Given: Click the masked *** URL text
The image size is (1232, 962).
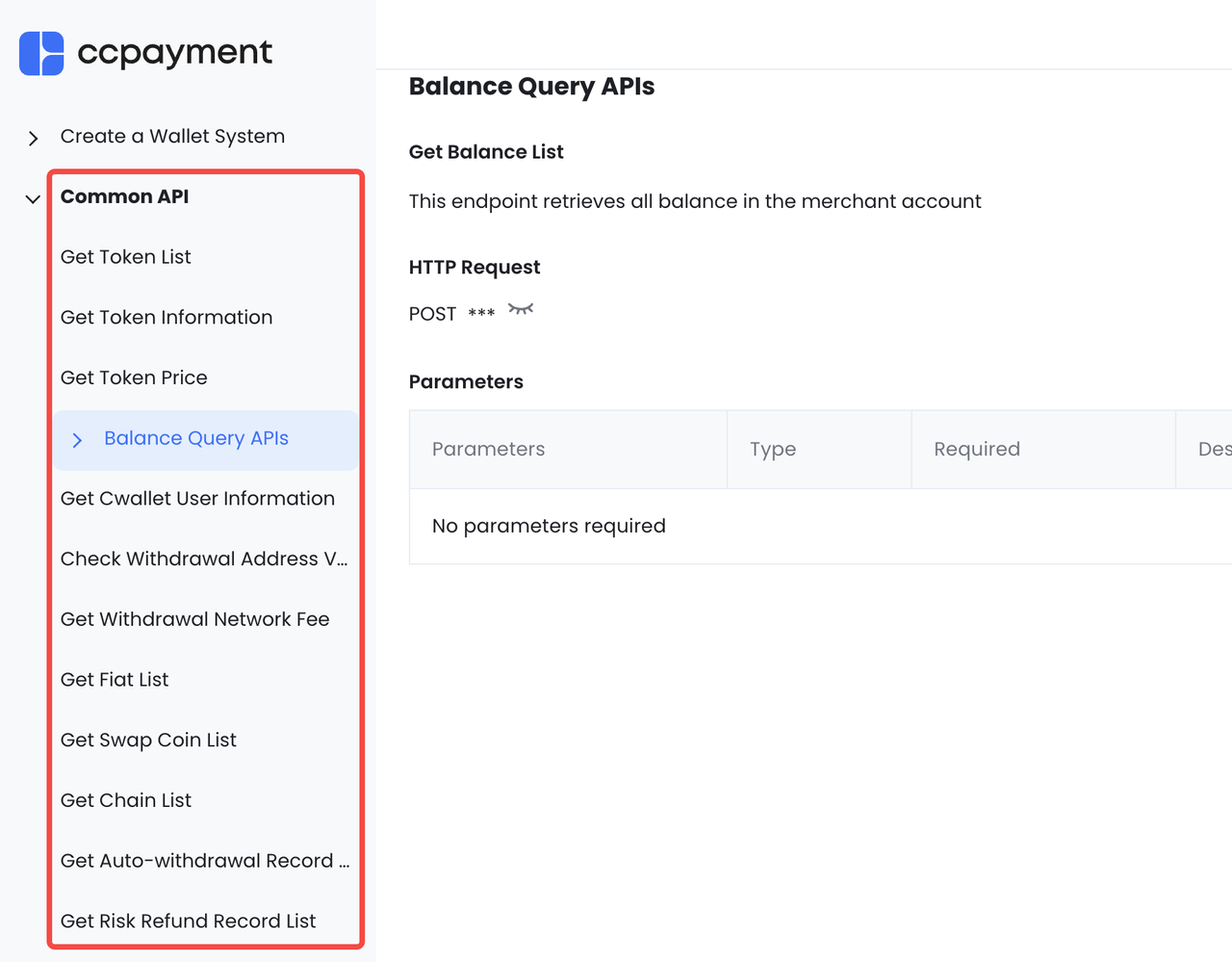Looking at the screenshot, I should [x=481, y=314].
